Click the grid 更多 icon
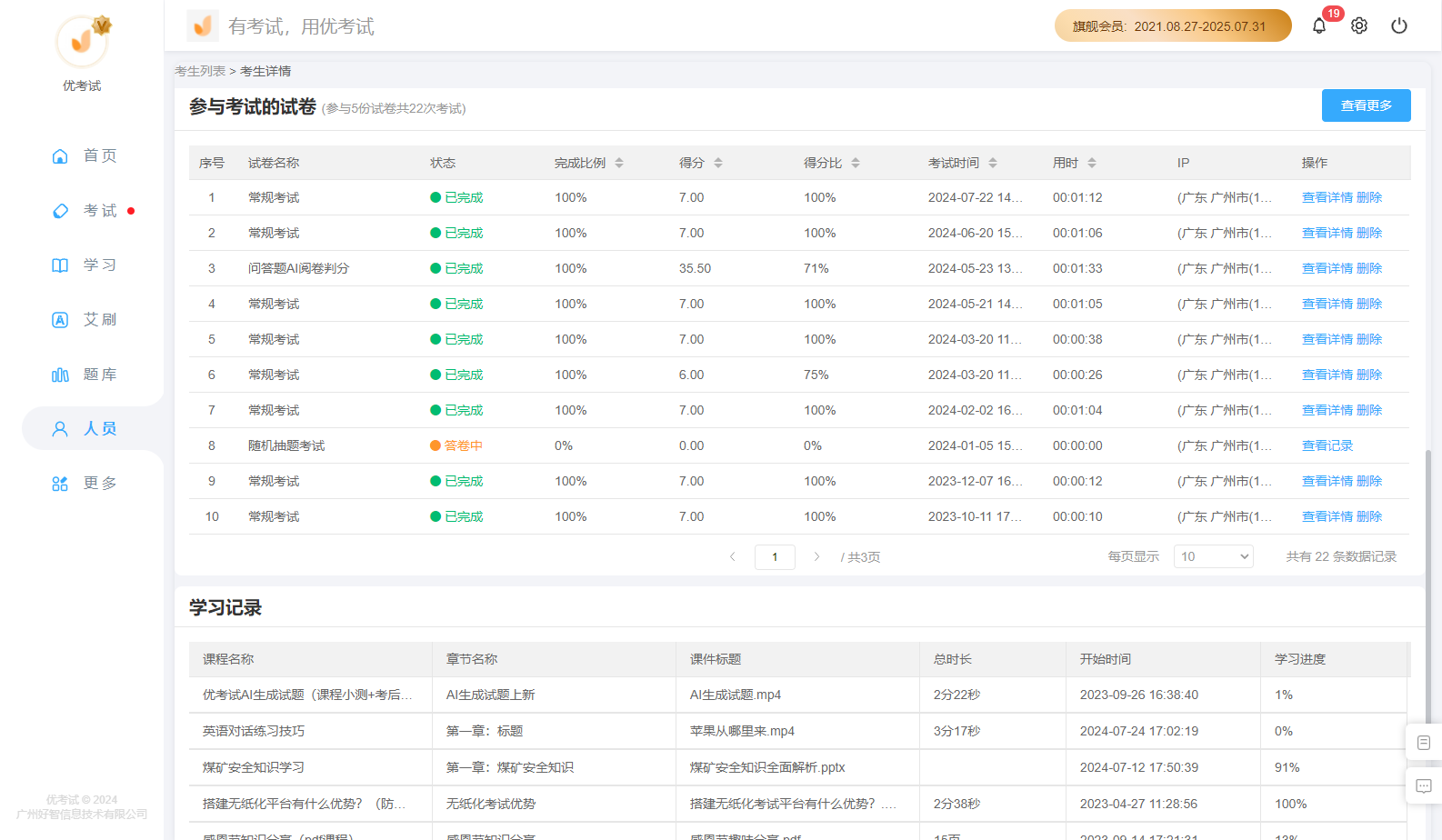 [60, 484]
